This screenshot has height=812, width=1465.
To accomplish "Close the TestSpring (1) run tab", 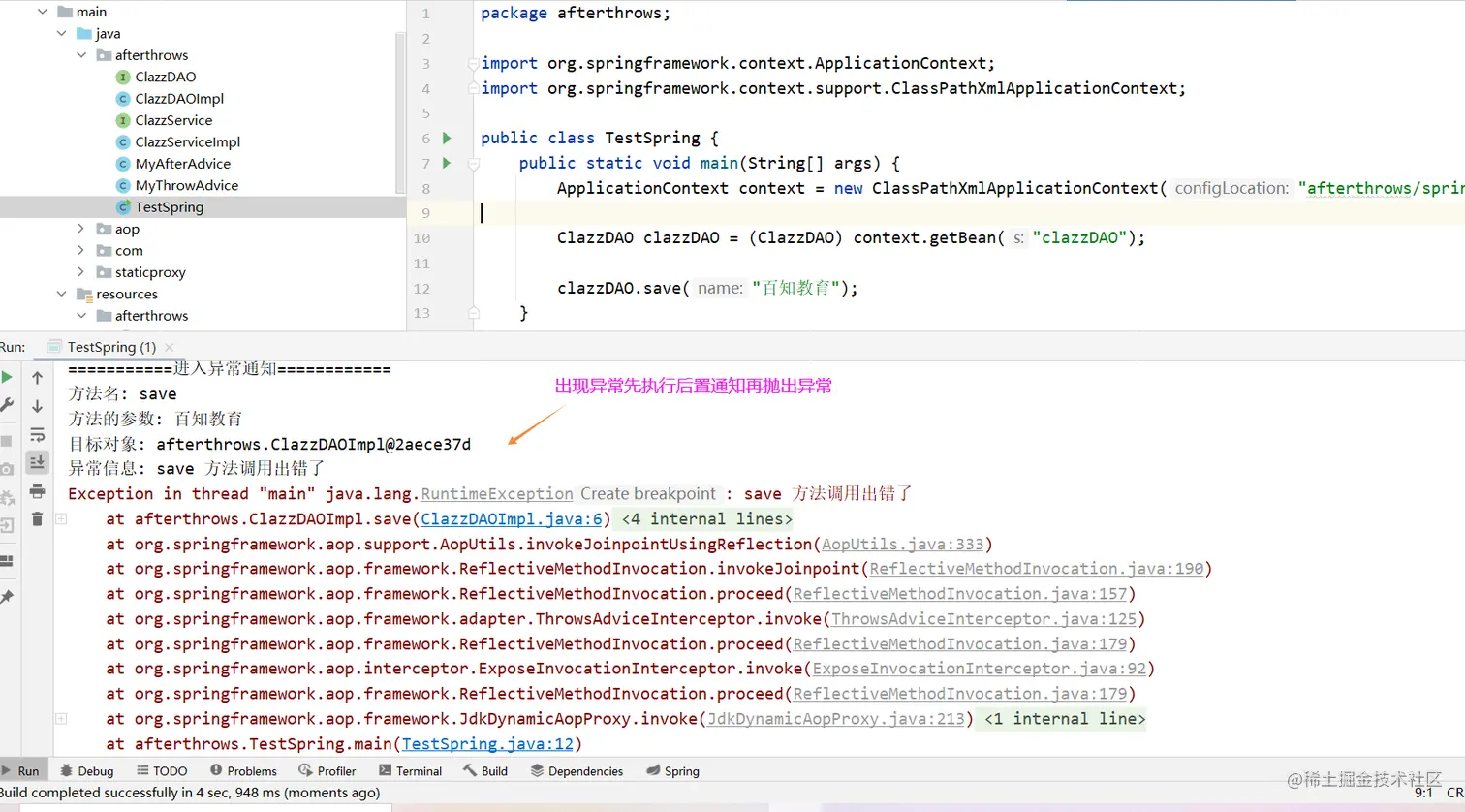I will (170, 347).
